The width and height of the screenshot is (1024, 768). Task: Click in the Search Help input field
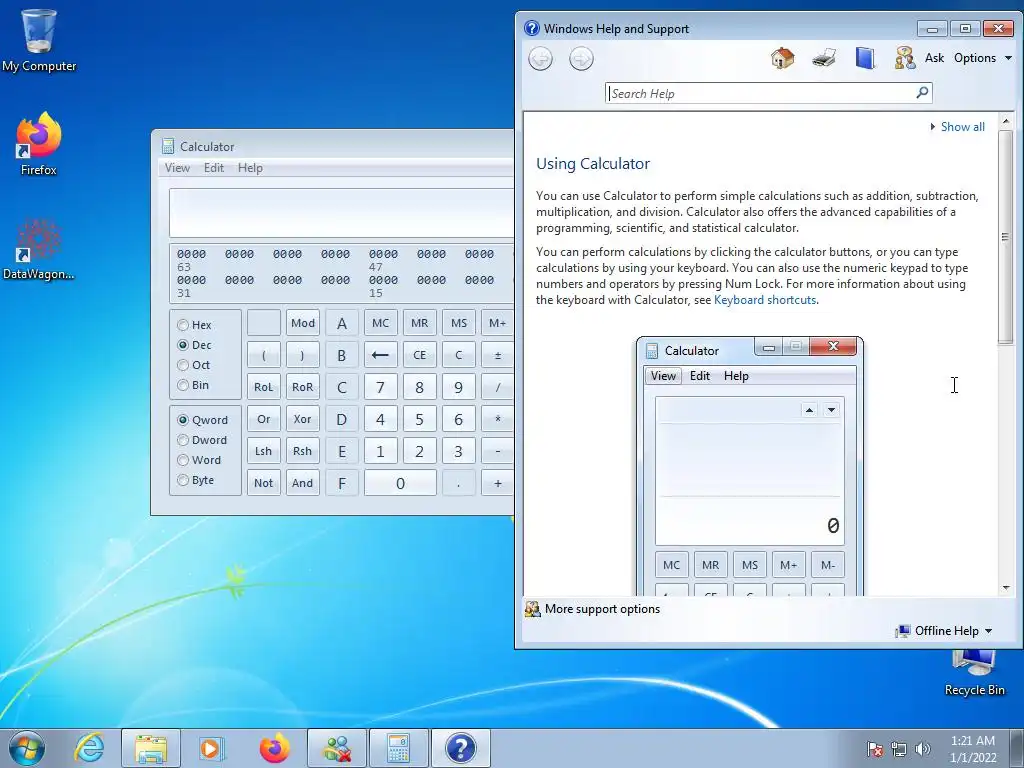coord(761,93)
